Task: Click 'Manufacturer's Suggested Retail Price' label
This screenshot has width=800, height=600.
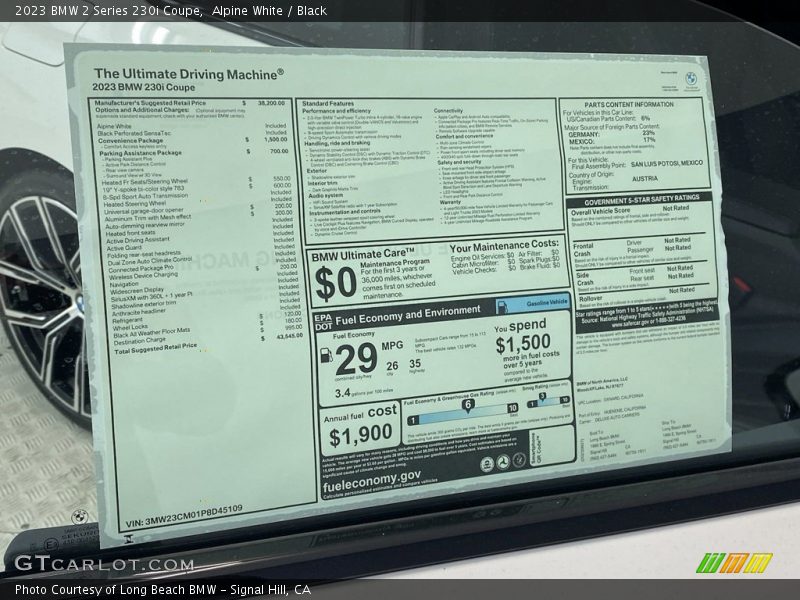Action: tap(150, 103)
